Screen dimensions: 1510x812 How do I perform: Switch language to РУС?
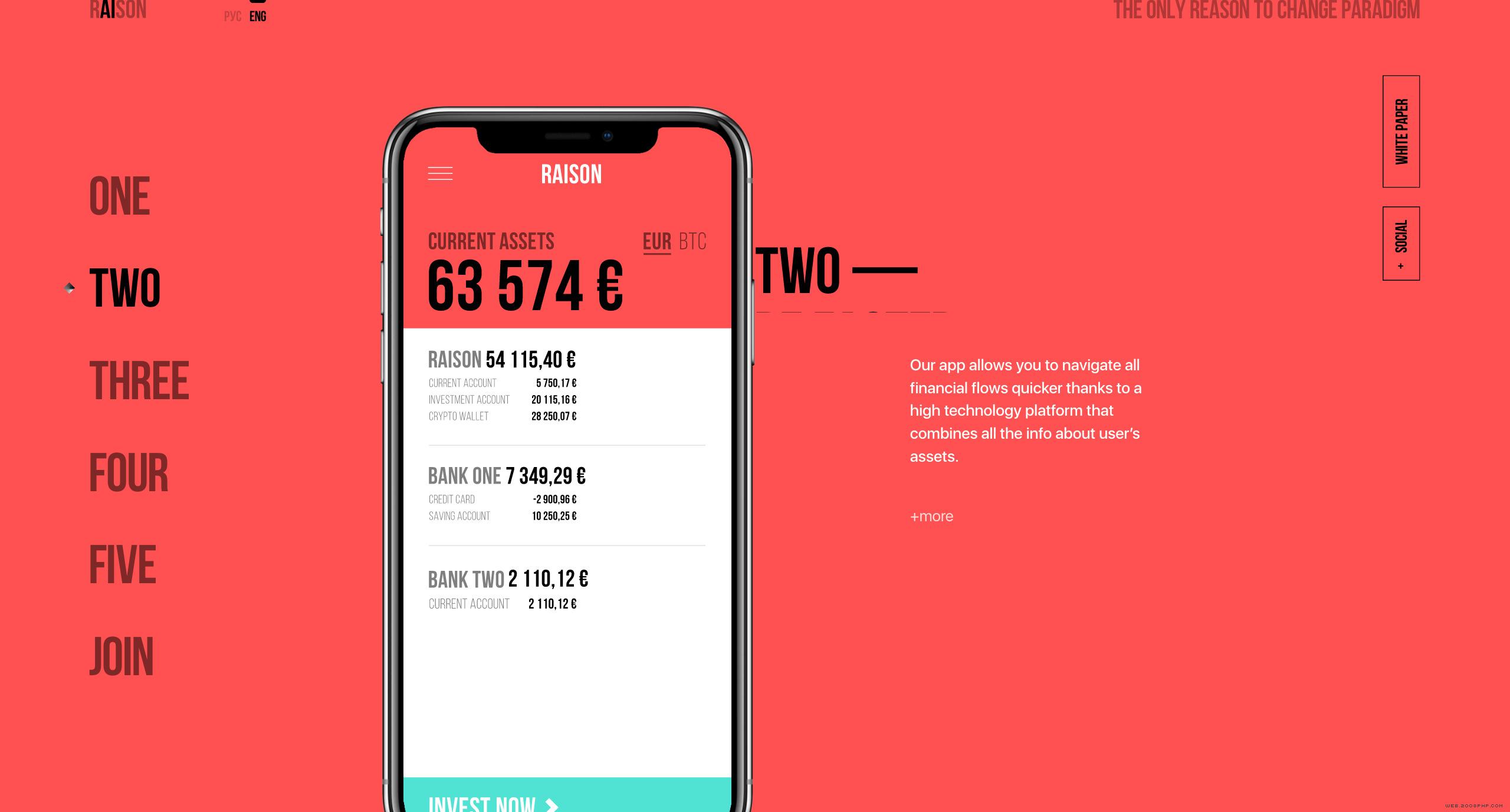point(232,16)
